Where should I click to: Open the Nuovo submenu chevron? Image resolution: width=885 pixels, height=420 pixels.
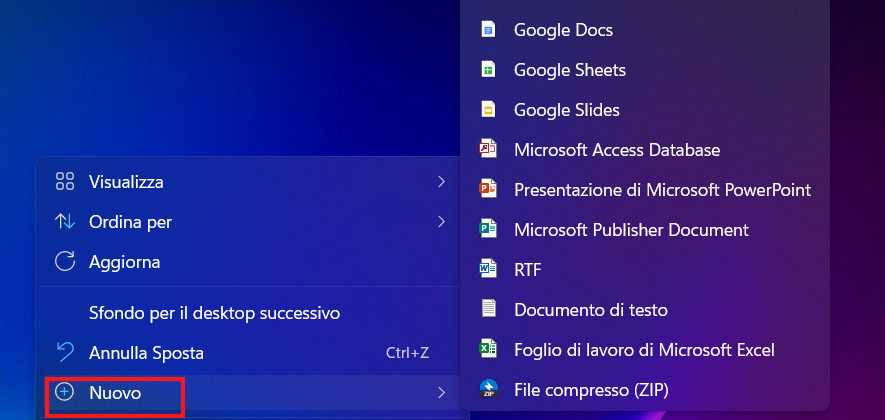pyautogui.click(x=441, y=393)
